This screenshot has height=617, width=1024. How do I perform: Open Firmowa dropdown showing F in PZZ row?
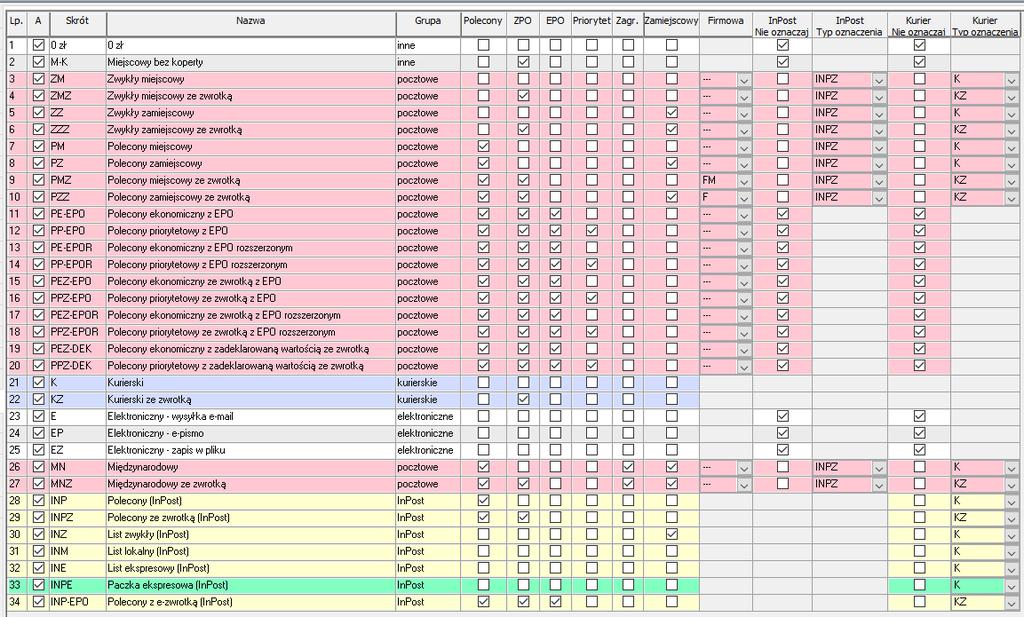pyautogui.click(x=744, y=197)
